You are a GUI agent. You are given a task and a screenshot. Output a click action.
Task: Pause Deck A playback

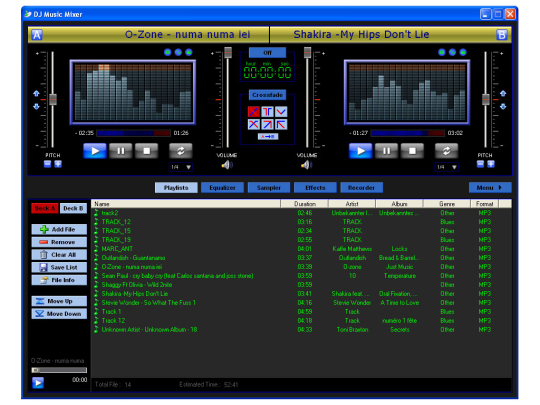[x=121, y=151]
